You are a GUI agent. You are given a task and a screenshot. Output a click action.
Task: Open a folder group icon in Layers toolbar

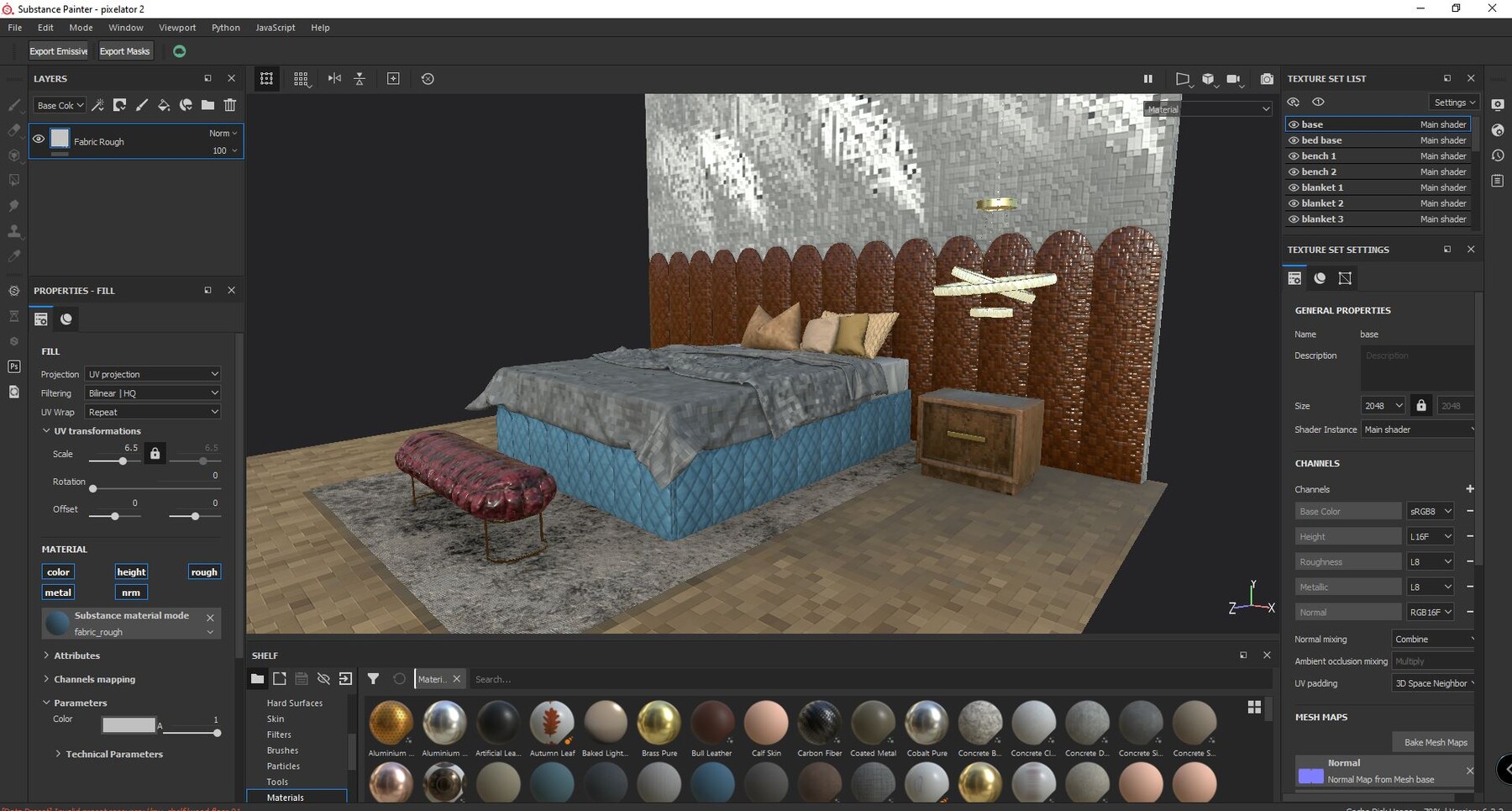point(207,105)
